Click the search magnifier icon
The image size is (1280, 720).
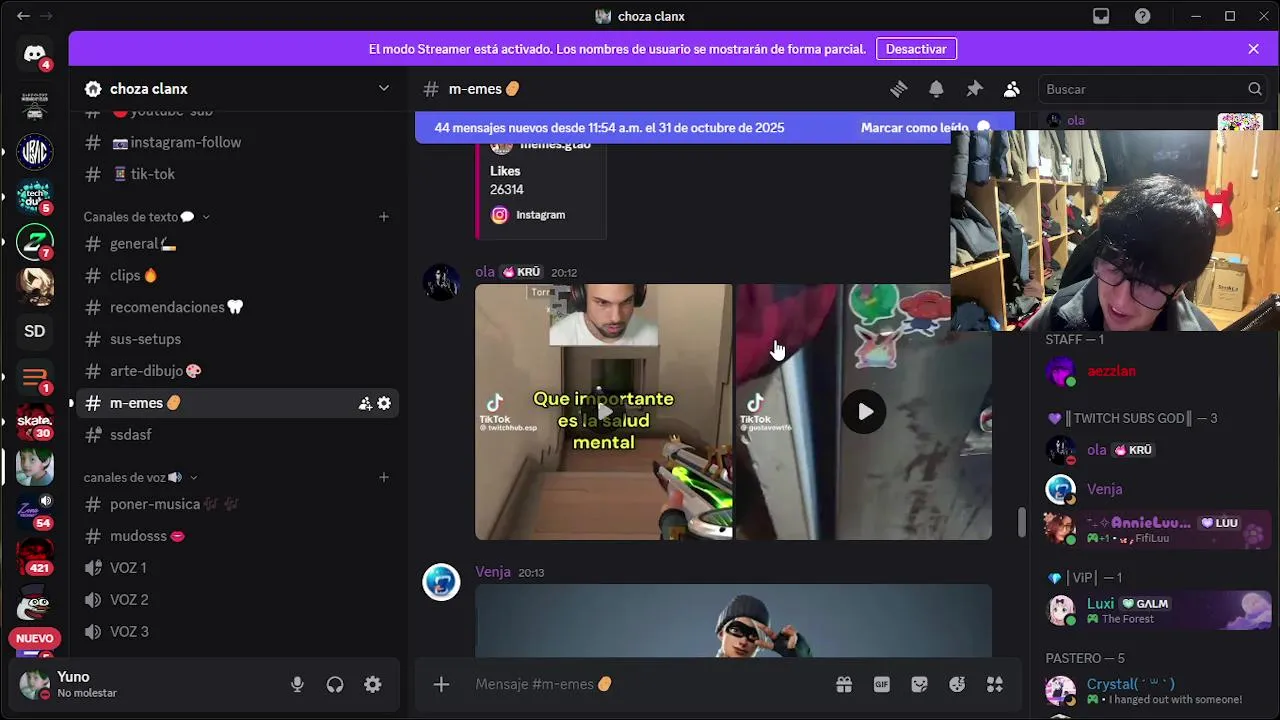[1255, 89]
